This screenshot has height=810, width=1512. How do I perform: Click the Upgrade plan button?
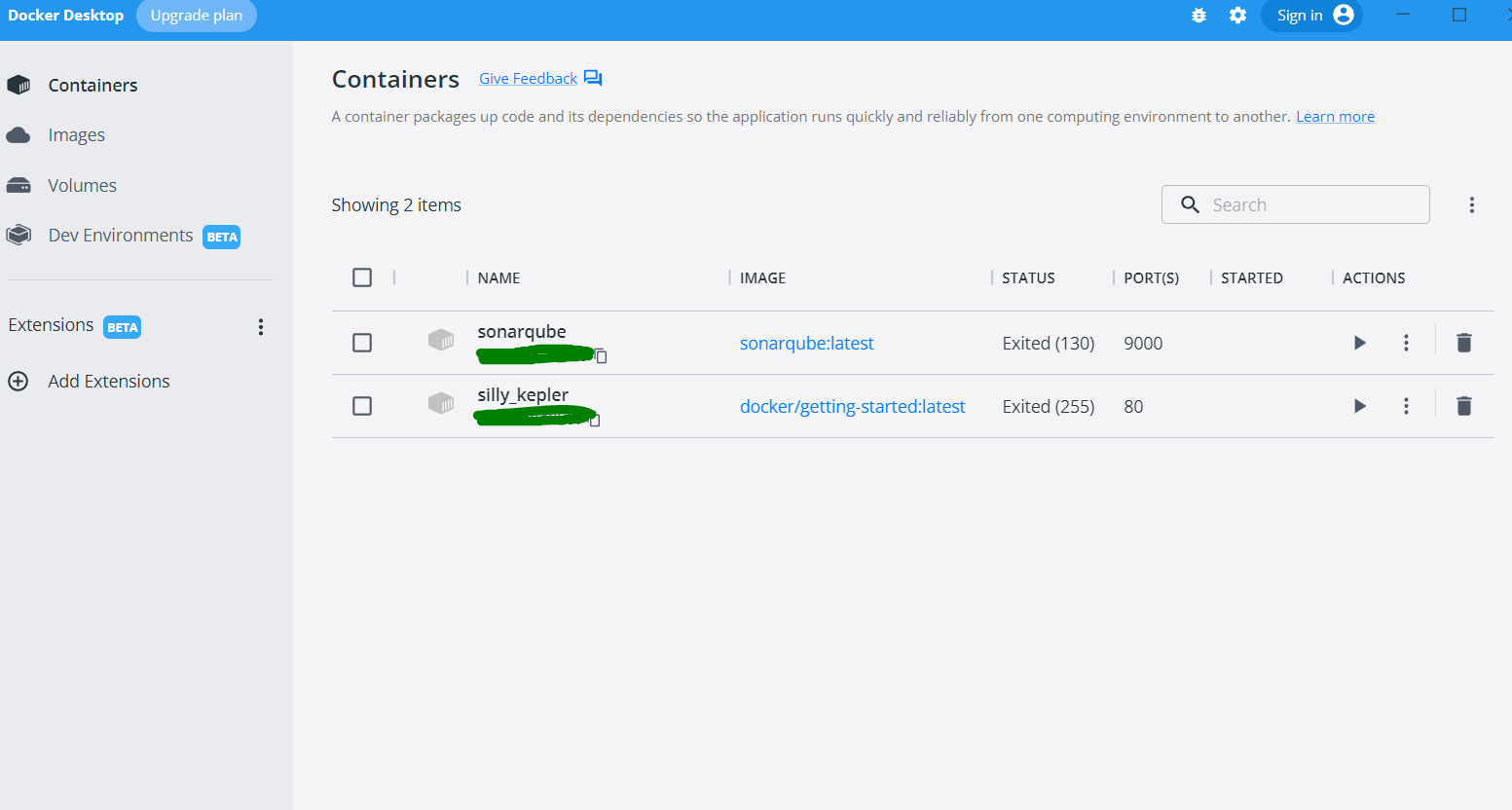(x=196, y=16)
